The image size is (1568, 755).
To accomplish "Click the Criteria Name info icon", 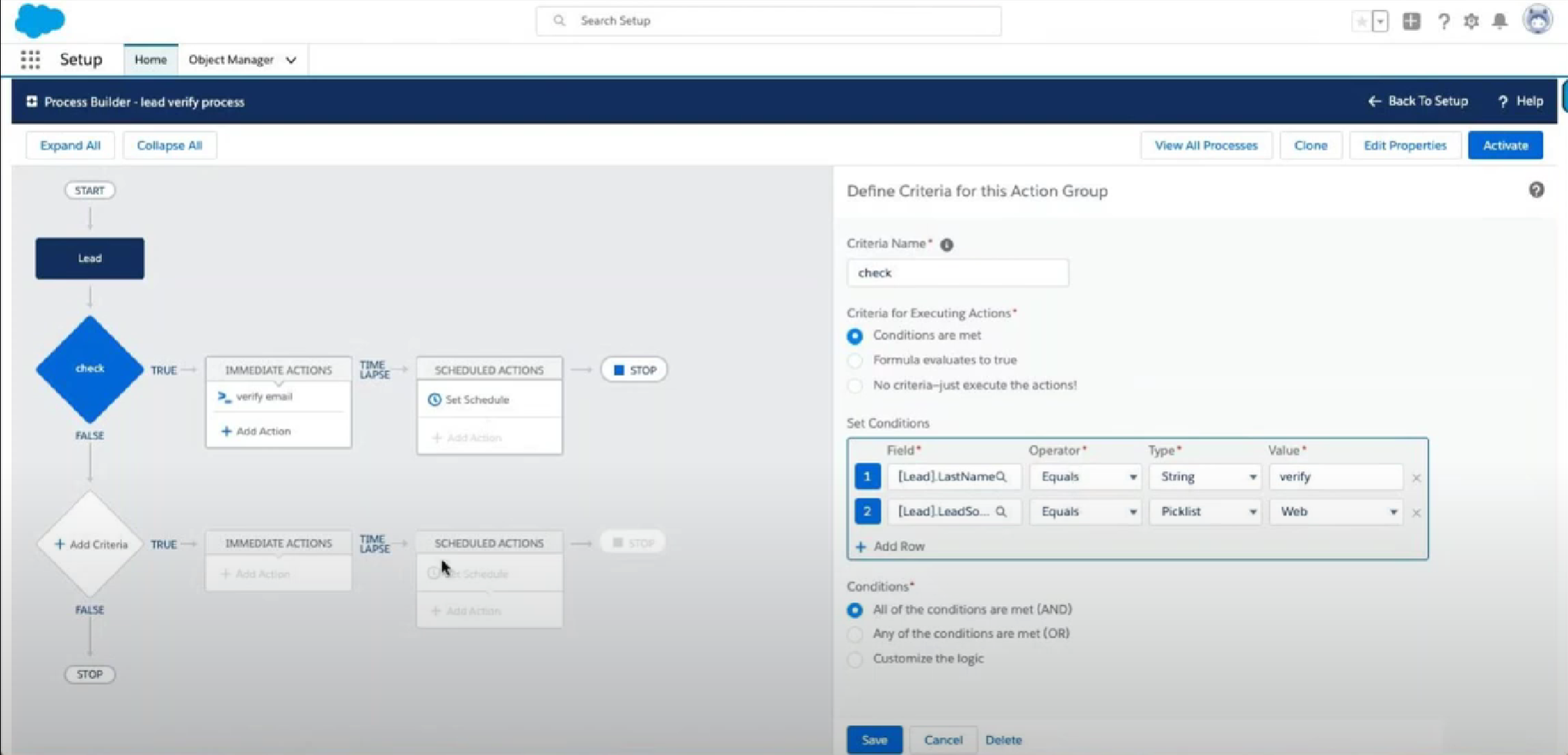I will 947,244.
